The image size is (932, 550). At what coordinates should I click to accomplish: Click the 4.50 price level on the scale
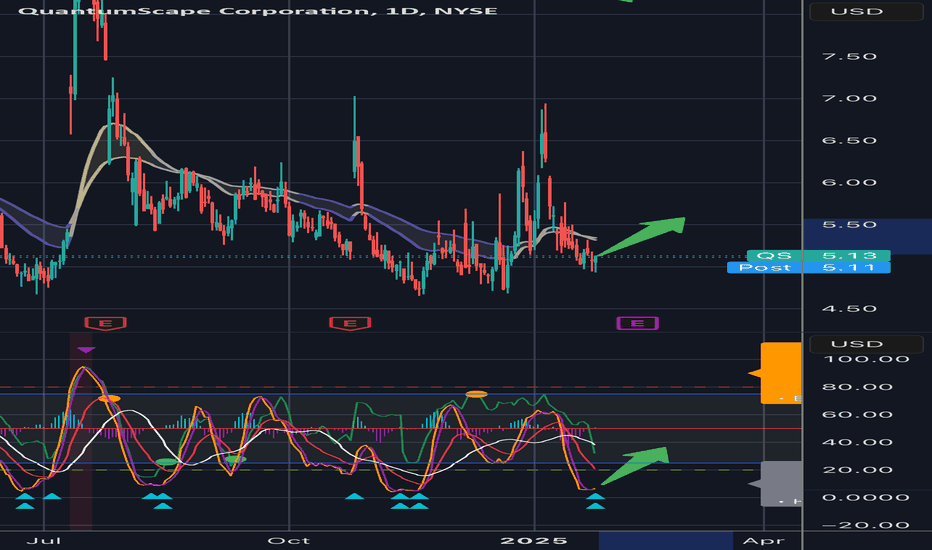849,309
